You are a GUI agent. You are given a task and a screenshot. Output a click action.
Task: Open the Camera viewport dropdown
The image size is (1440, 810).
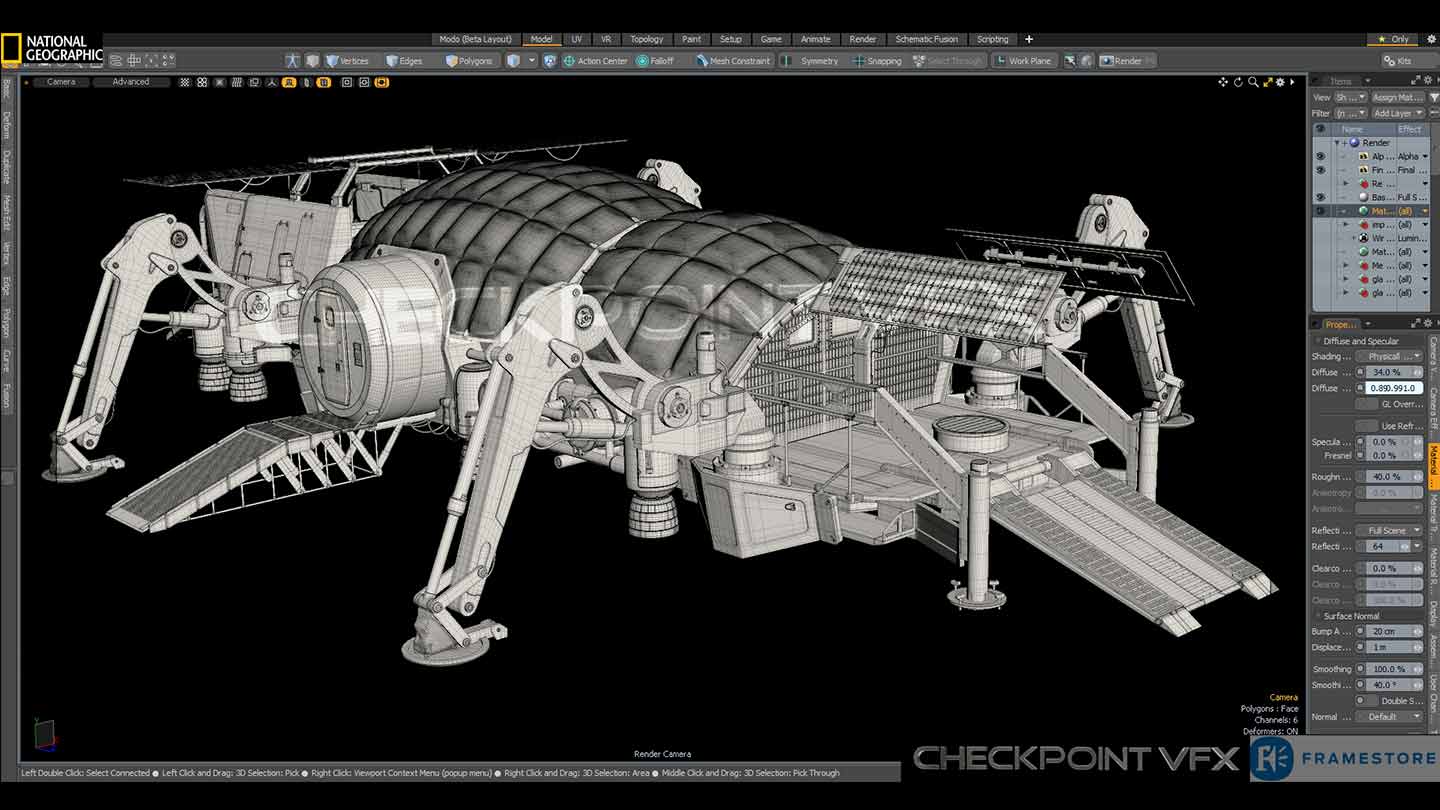coord(61,82)
